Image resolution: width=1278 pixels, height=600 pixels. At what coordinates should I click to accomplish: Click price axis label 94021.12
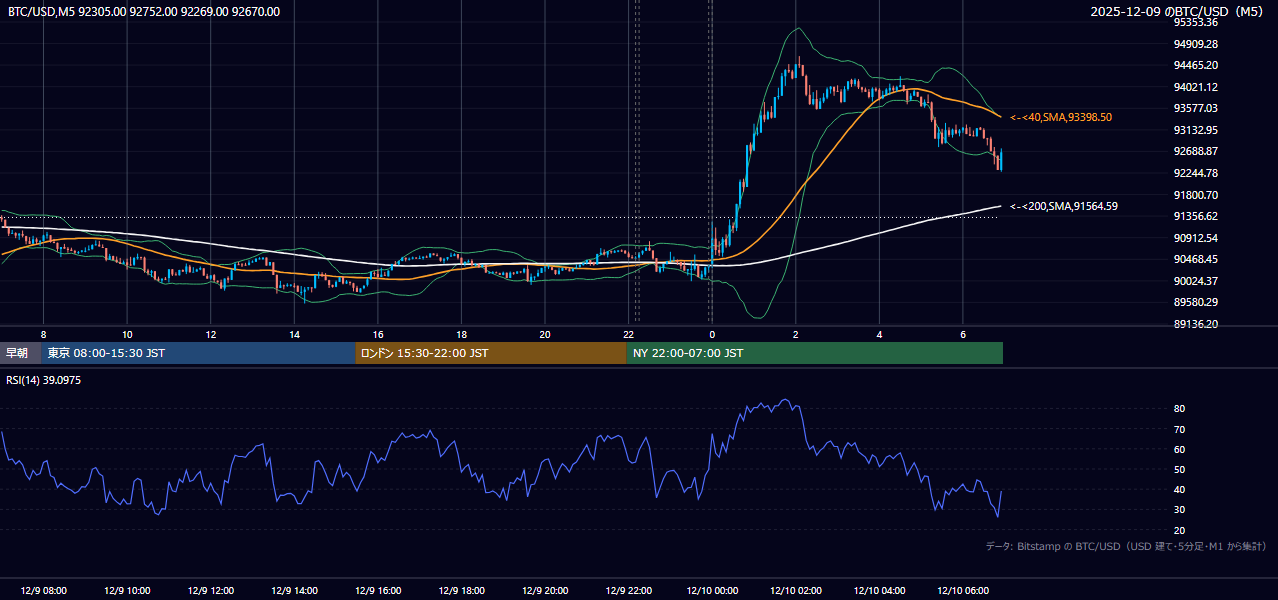(x=1196, y=87)
